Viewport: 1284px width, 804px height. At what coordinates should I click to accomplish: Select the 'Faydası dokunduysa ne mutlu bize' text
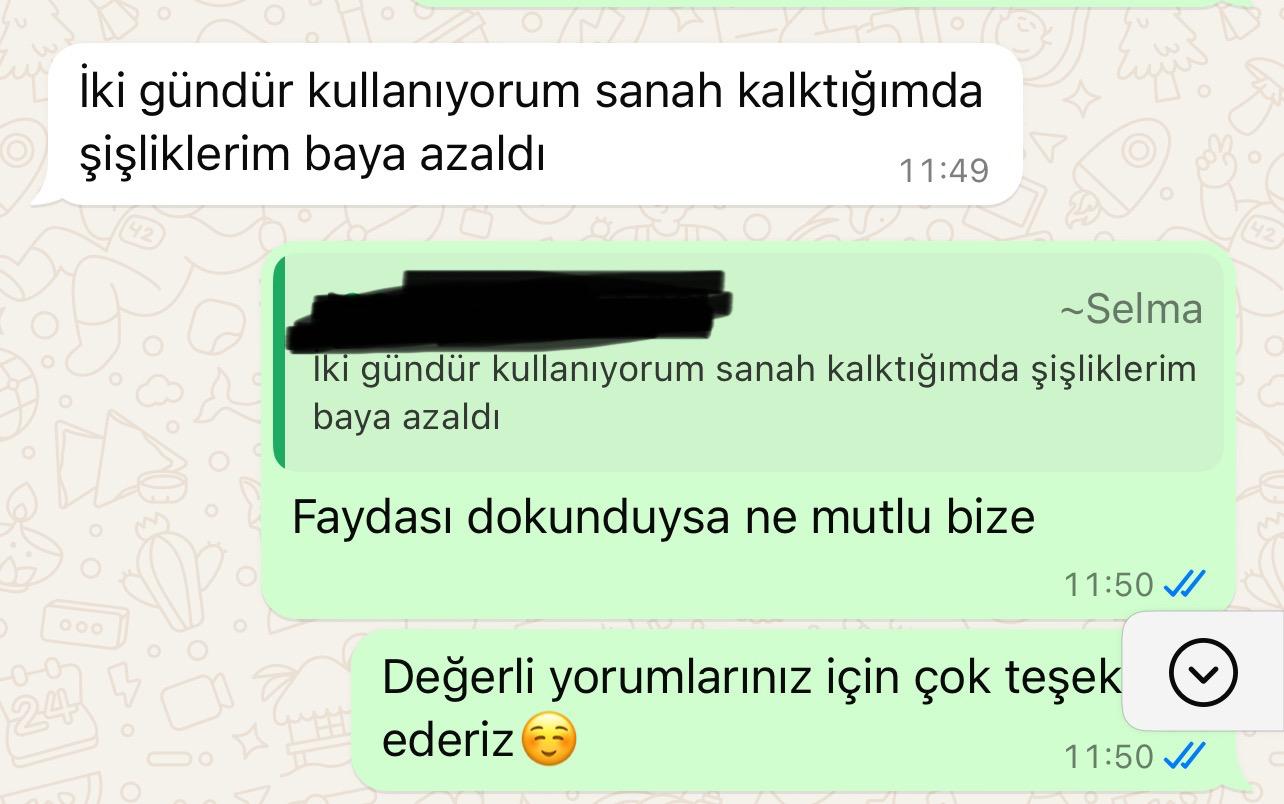coord(663,517)
